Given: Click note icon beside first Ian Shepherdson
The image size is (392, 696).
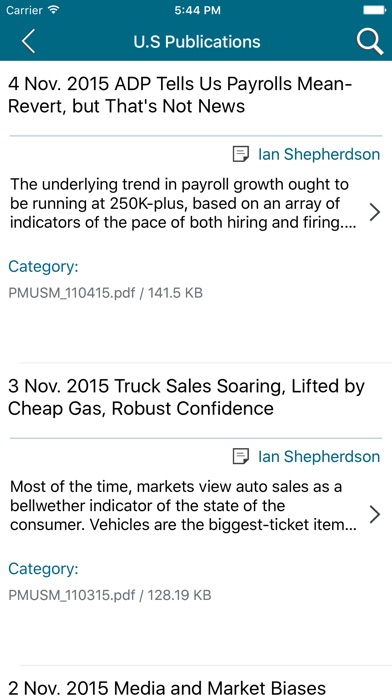Looking at the screenshot, I should (241, 154).
